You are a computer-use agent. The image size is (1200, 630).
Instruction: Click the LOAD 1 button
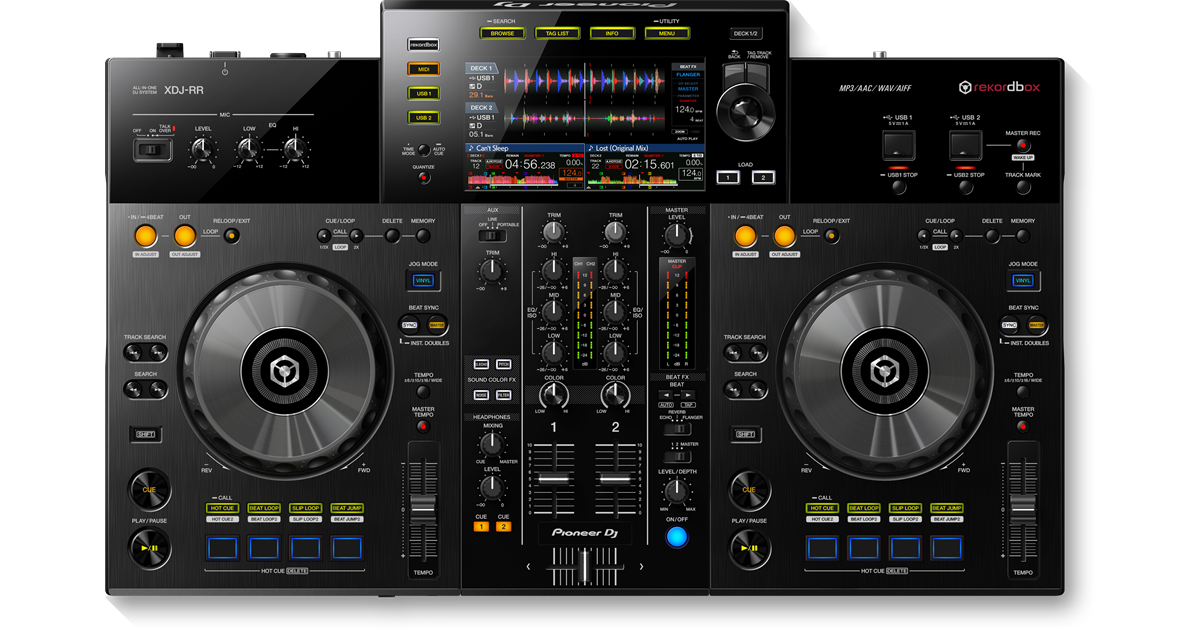728,177
